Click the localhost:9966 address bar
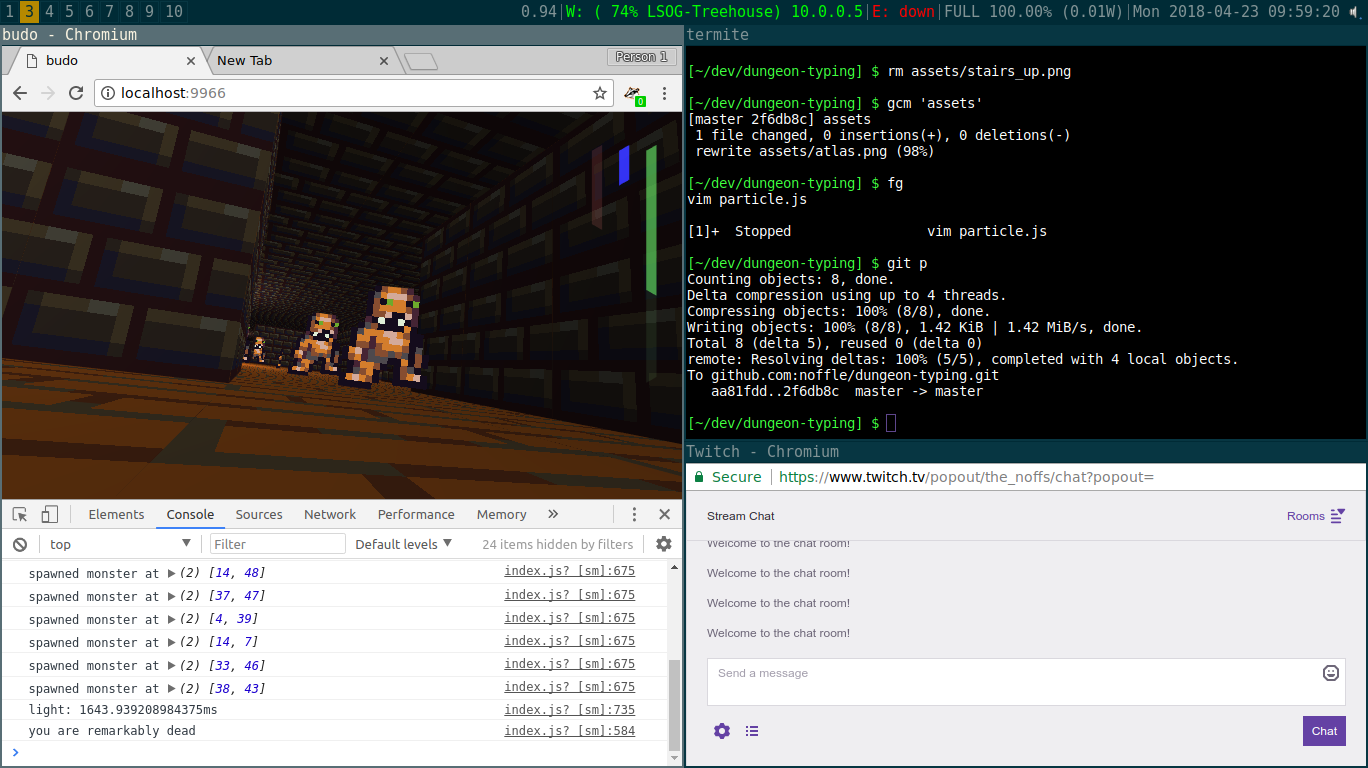 point(354,93)
